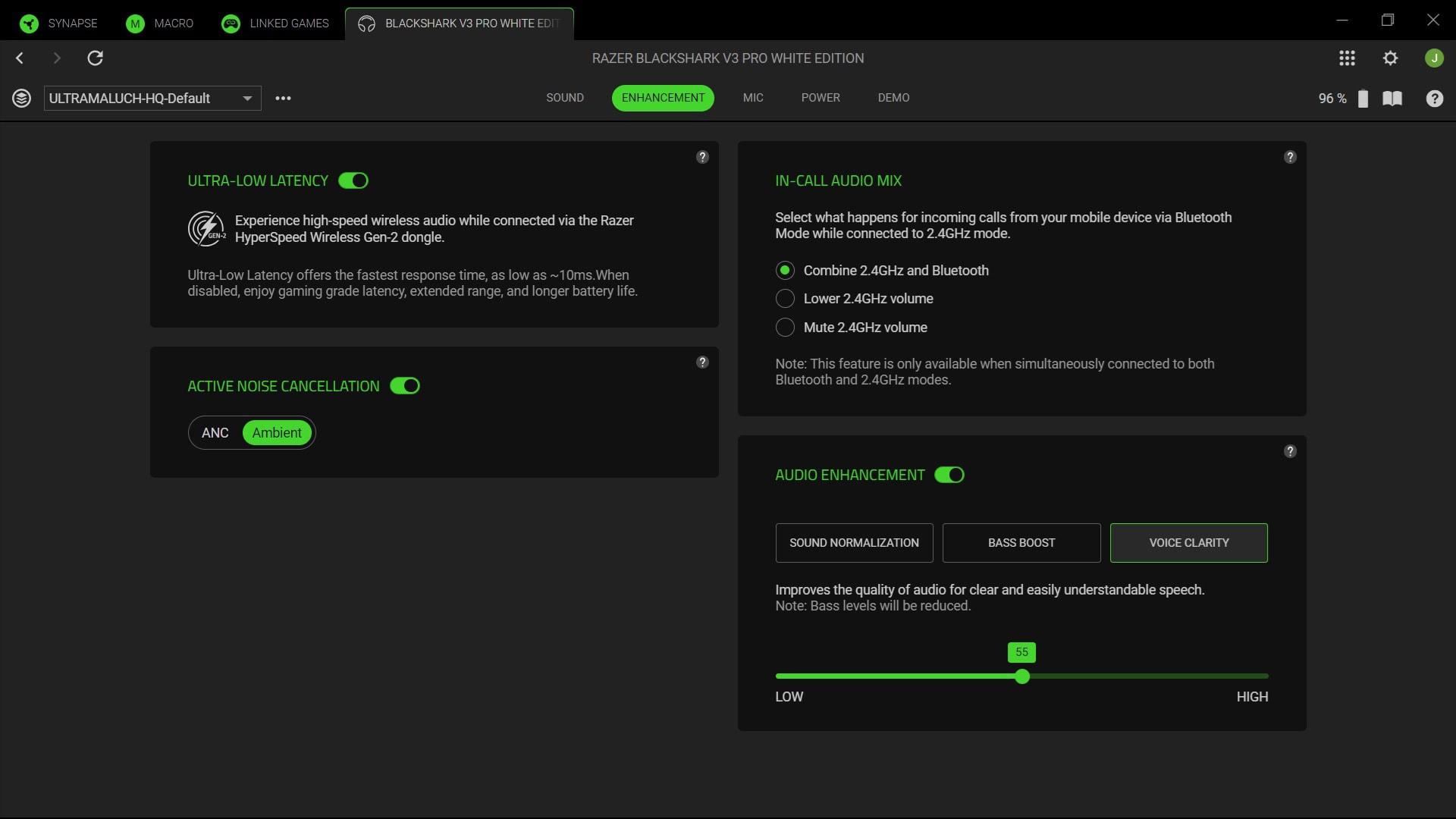Minimize the Synapse window
1456x819 pixels.
click(x=1342, y=20)
